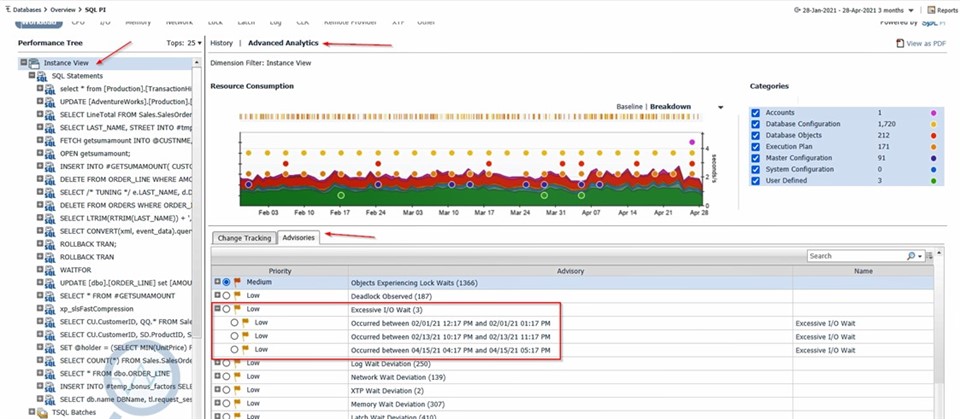
Task: Click the SQL Statements folder icon
Action: click(x=42, y=76)
